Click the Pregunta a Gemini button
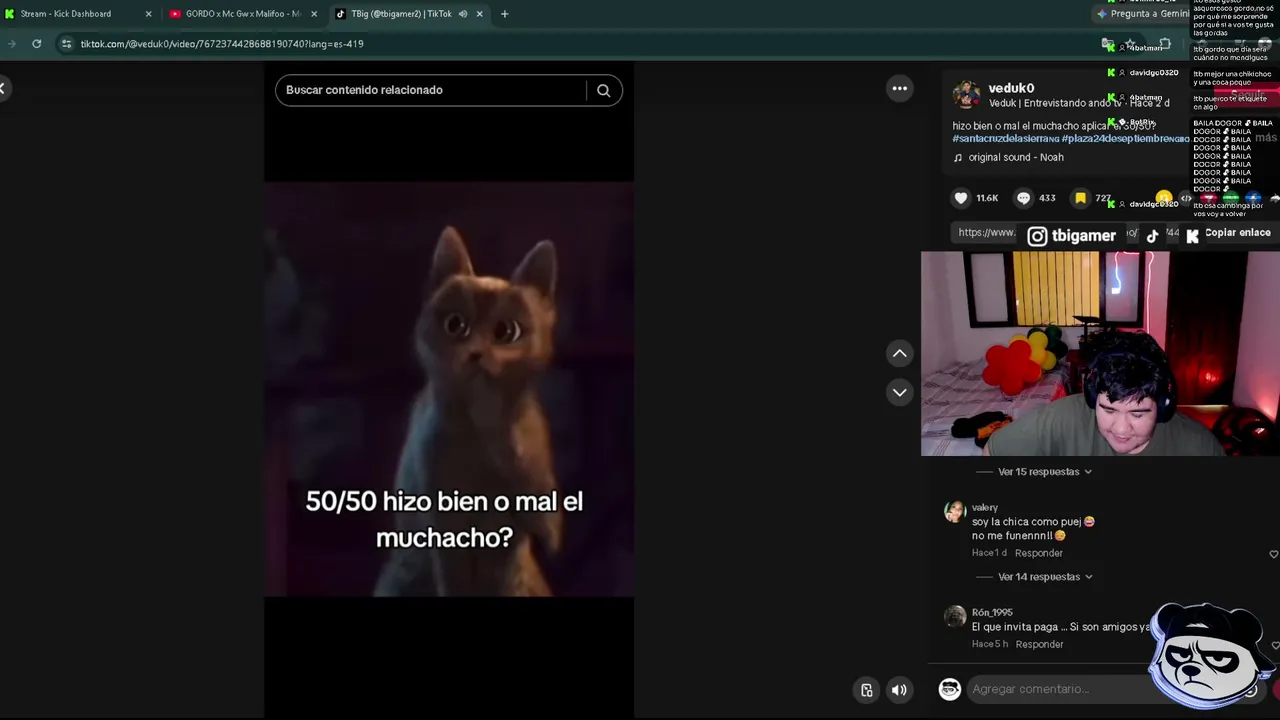The width and height of the screenshot is (1280, 720). pyautogui.click(x=1143, y=14)
